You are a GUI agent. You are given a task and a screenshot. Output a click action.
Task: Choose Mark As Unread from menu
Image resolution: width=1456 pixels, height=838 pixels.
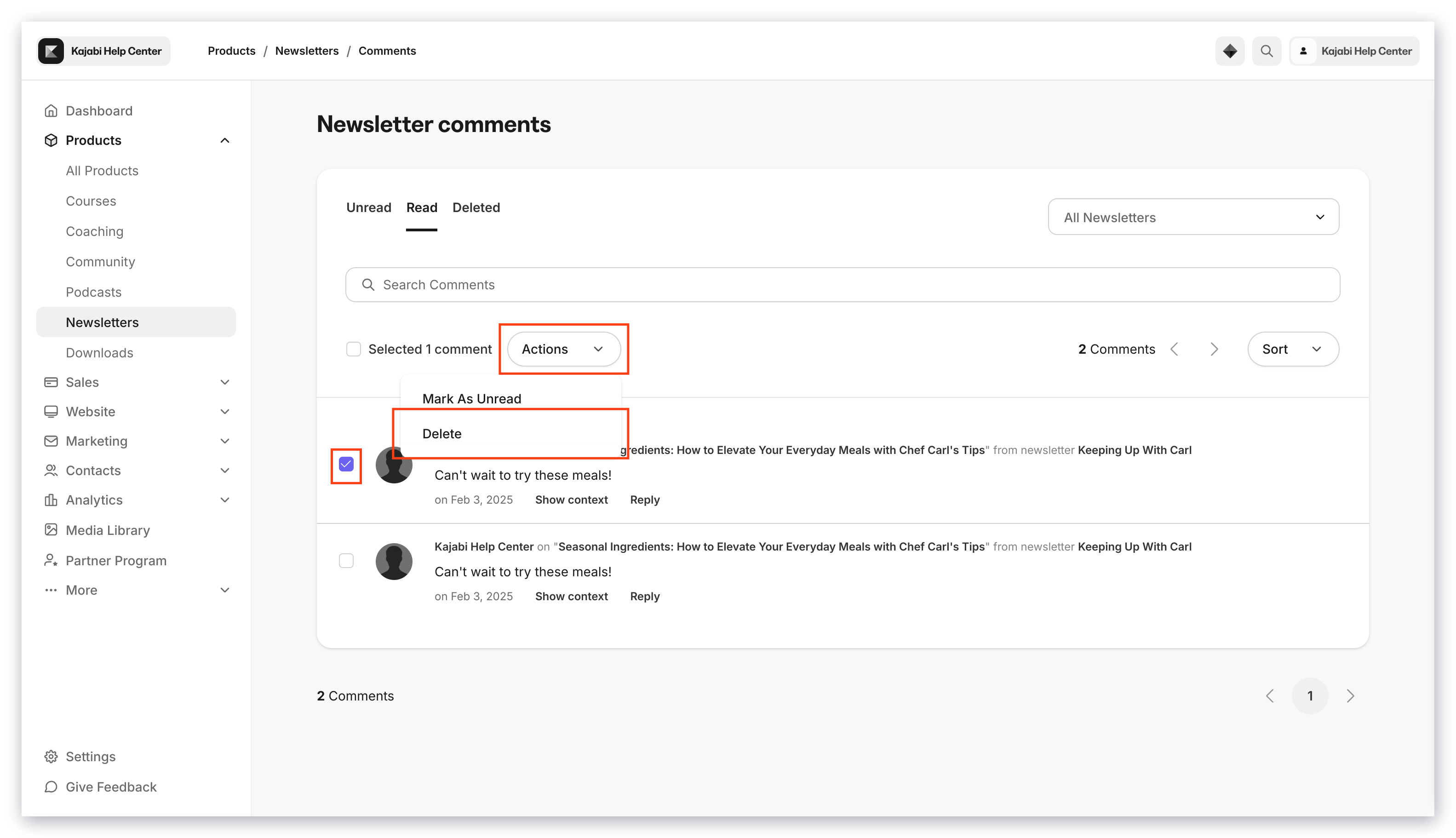tap(471, 398)
